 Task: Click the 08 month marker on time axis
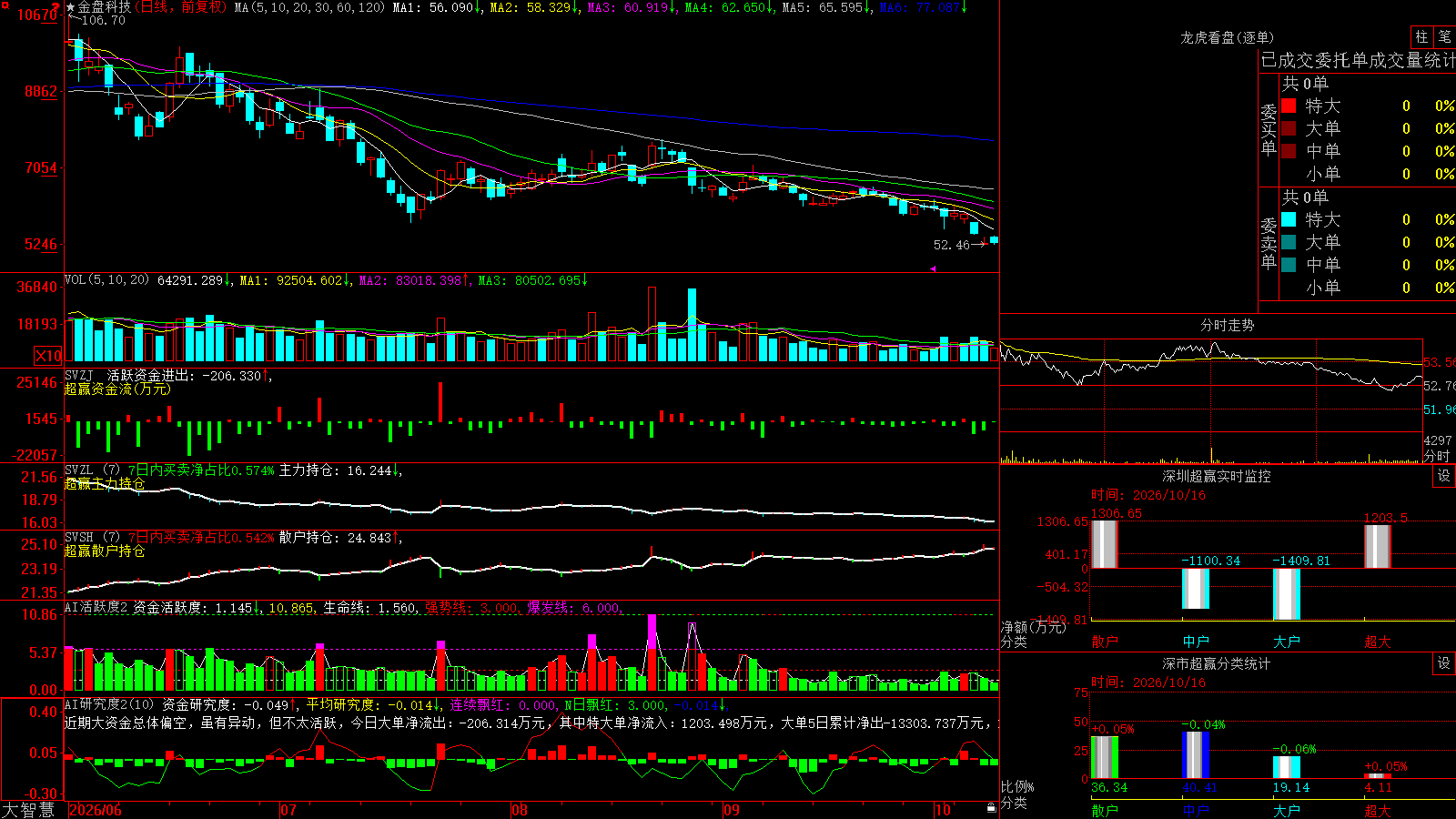[x=520, y=810]
